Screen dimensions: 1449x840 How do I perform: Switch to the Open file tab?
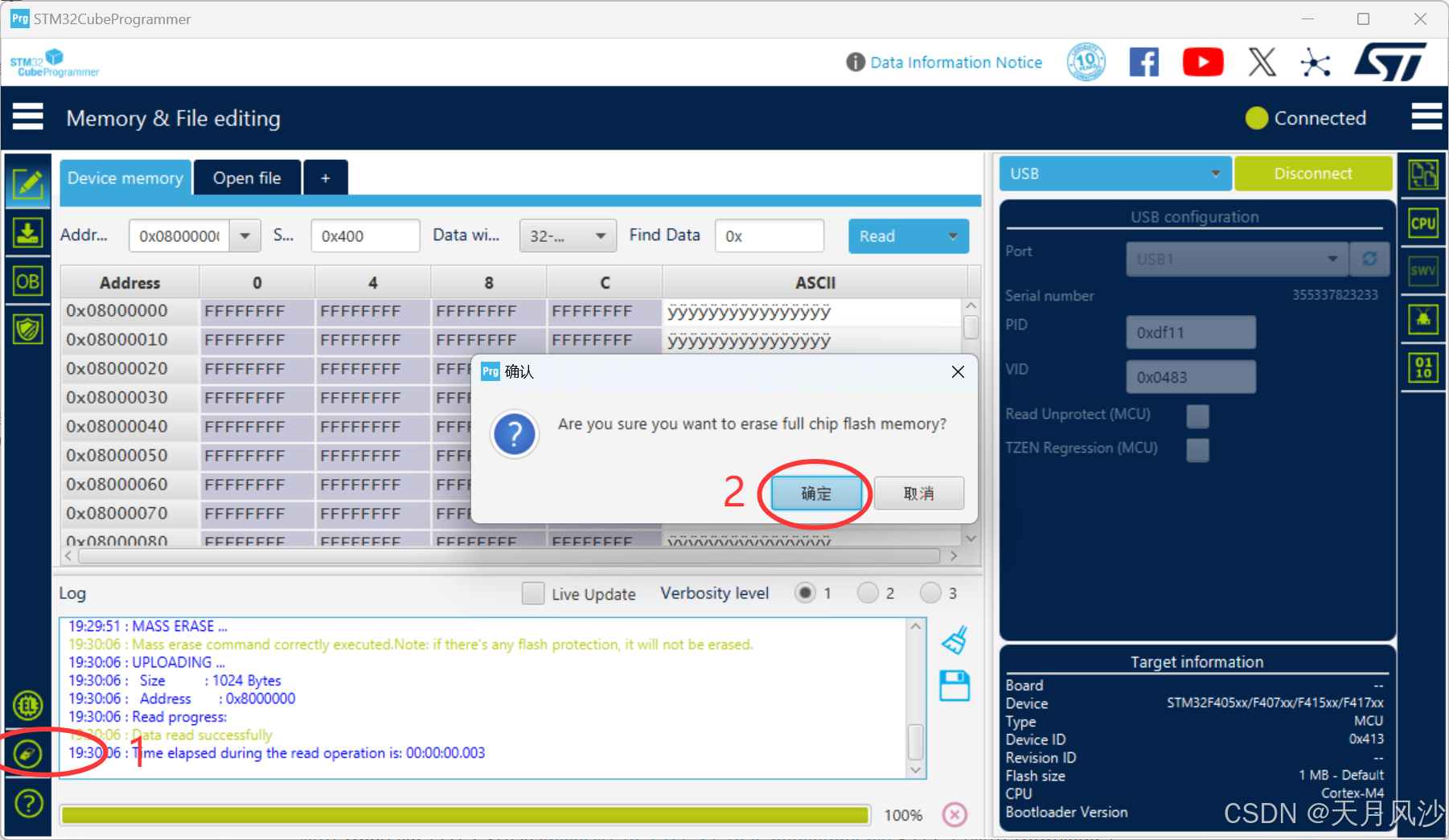coord(247,178)
